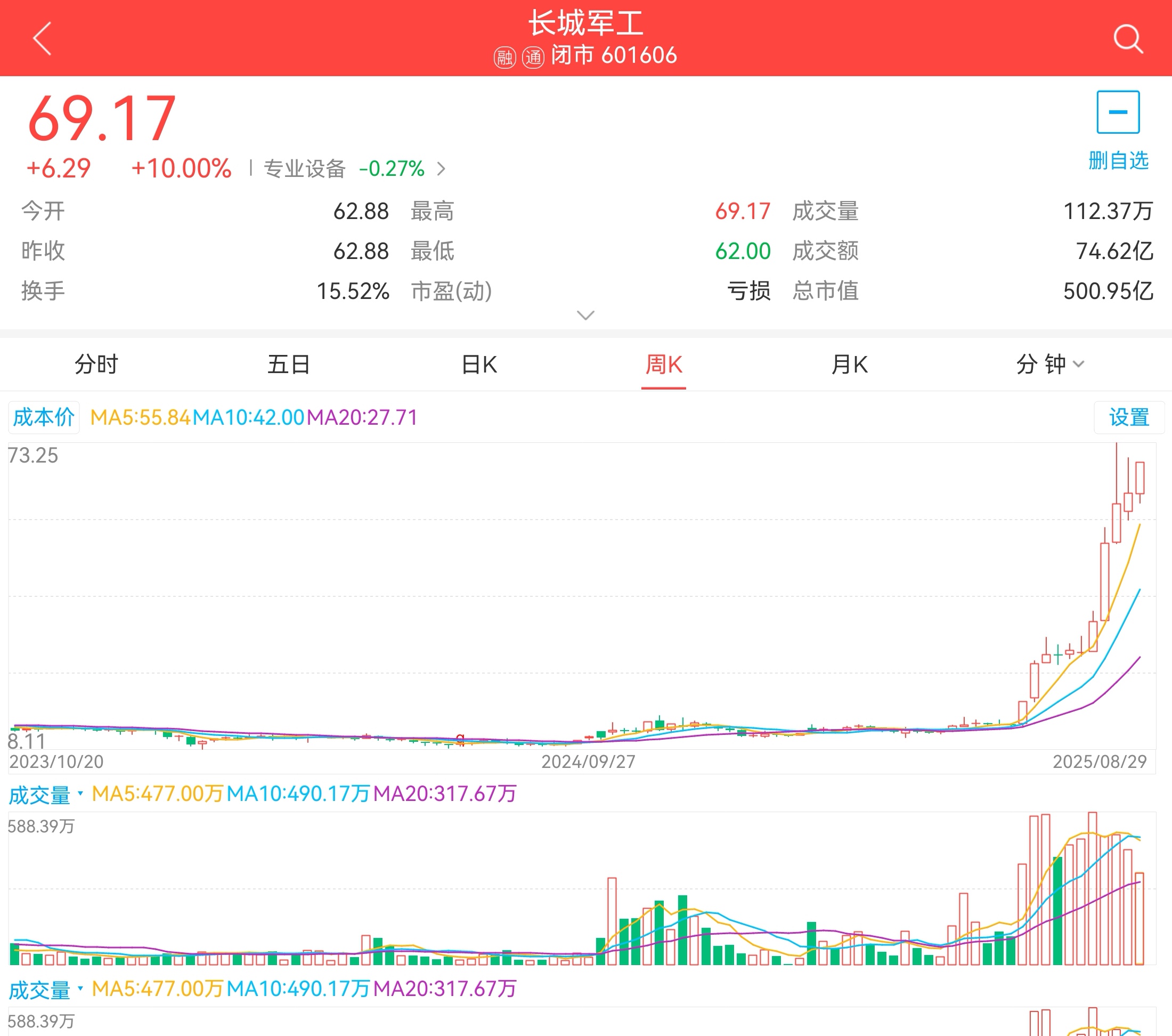Tap the MA5:55.84 indicator label
Image resolution: width=1172 pixels, height=1036 pixels.
pyautogui.click(x=141, y=417)
